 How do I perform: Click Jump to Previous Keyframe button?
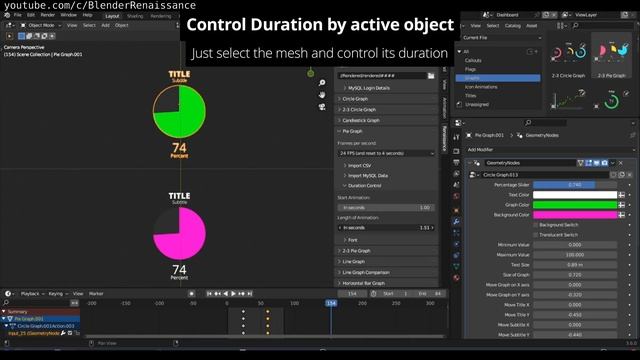(218, 293)
